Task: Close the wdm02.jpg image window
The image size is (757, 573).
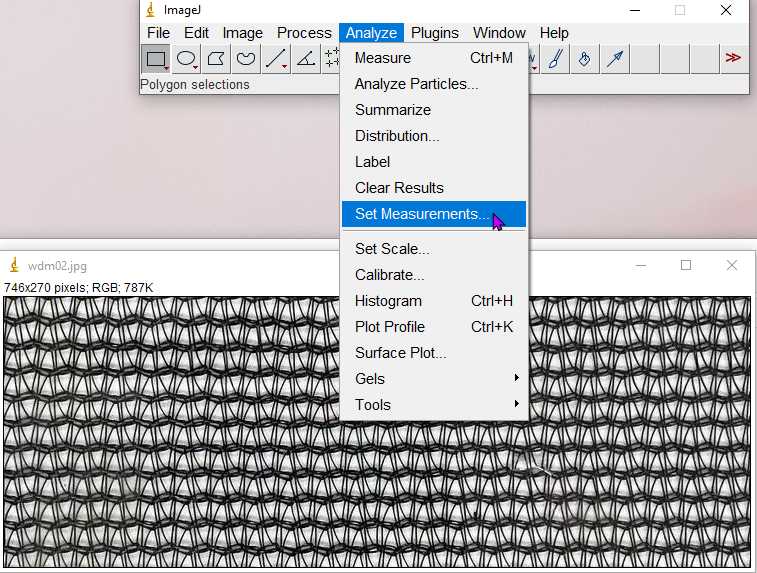Action: click(732, 265)
